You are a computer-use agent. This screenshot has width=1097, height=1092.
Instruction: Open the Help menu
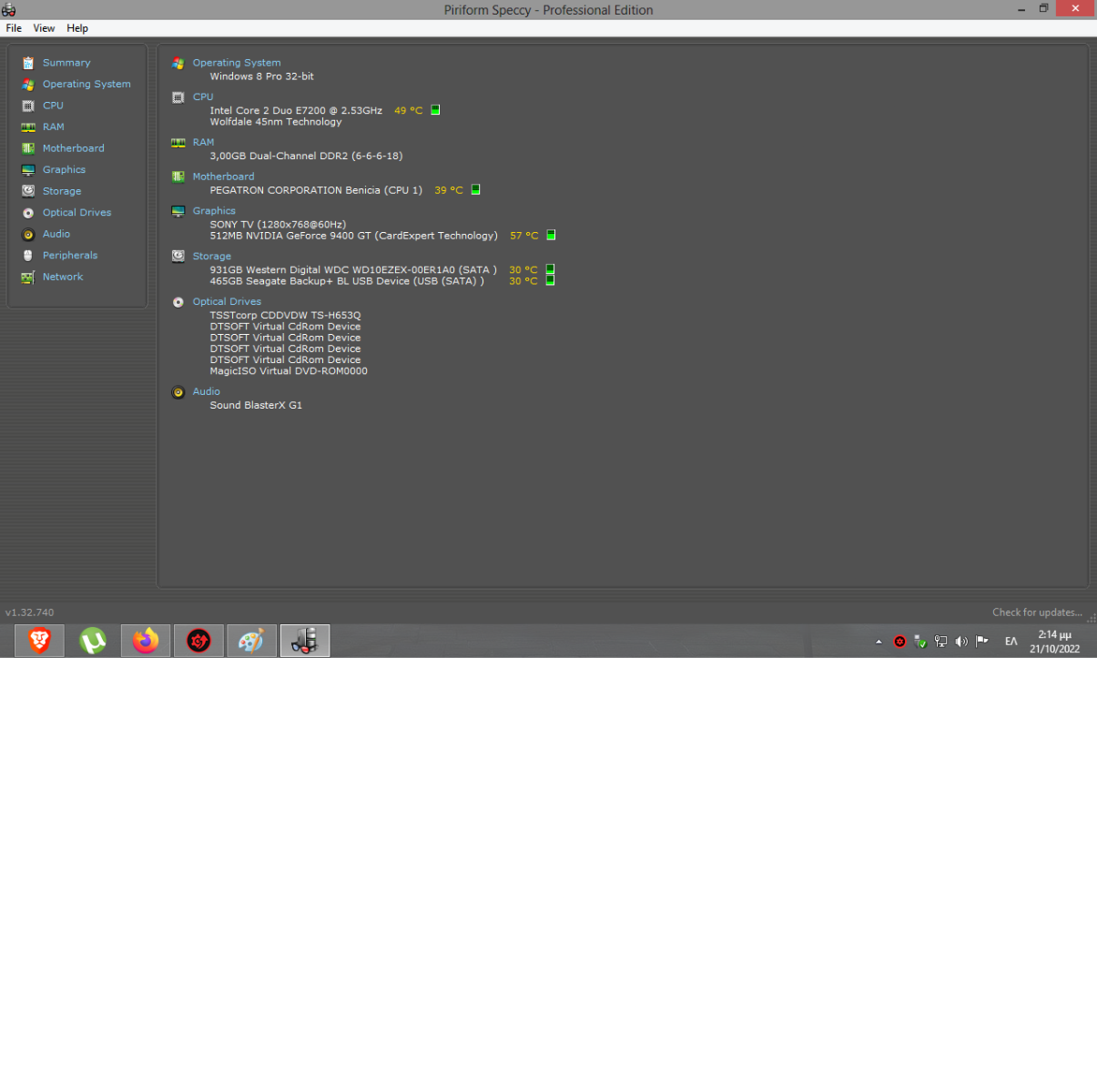coord(77,28)
